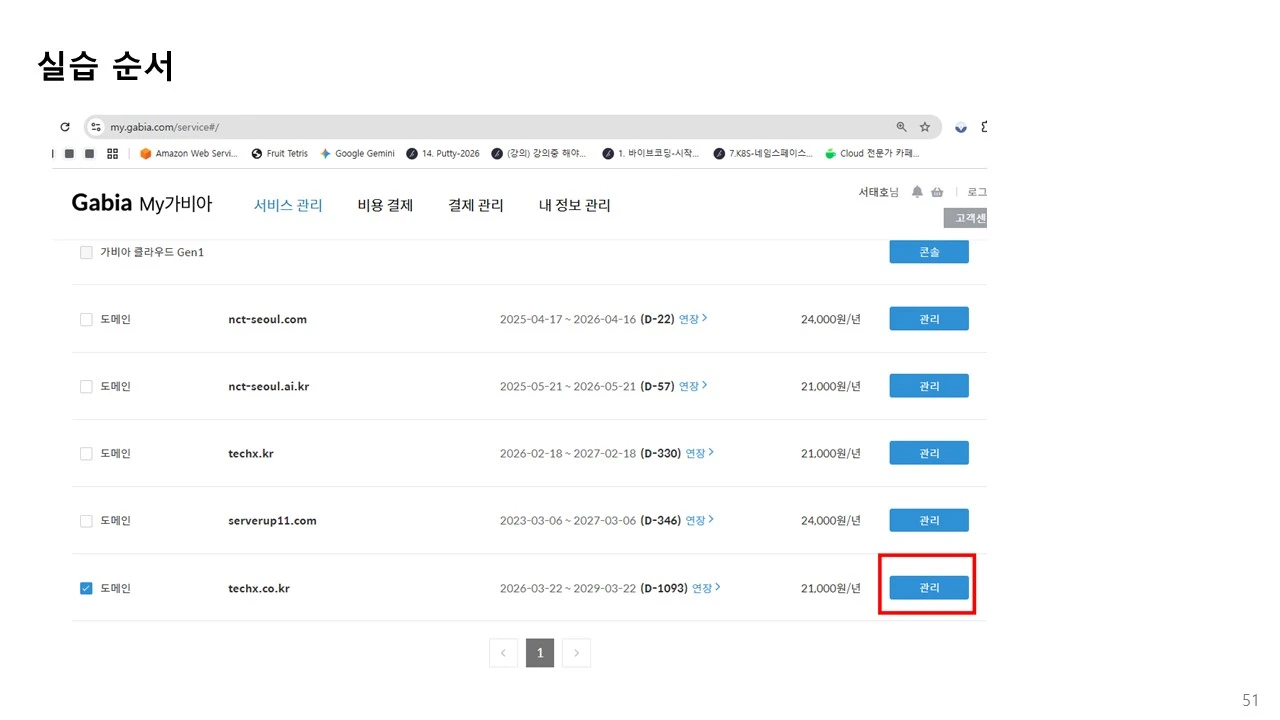
Task: Open the apps grid icon in bookmarks bar
Action: (113, 153)
